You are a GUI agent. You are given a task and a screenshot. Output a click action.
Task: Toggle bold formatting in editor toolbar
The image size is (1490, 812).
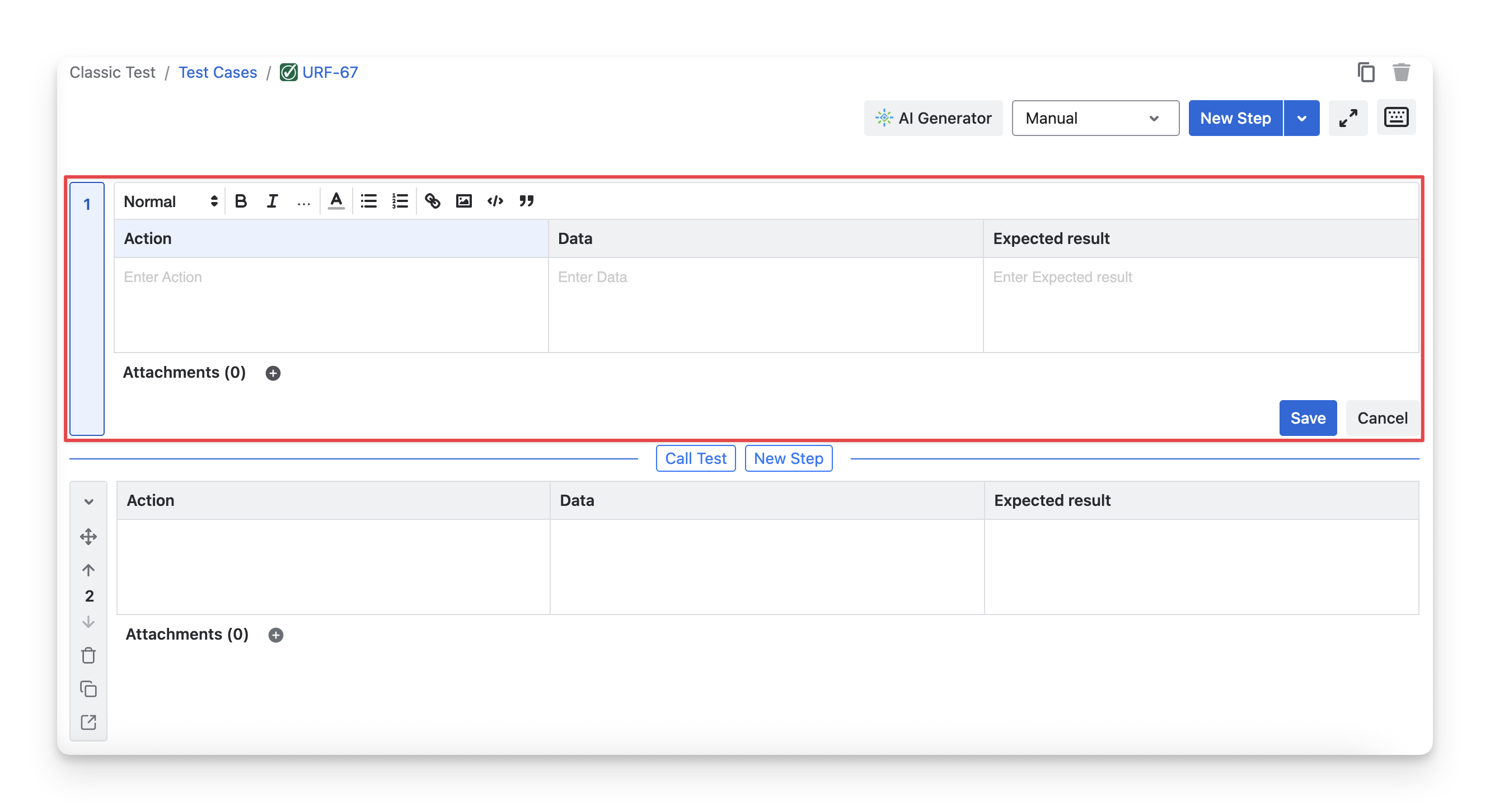click(x=241, y=201)
